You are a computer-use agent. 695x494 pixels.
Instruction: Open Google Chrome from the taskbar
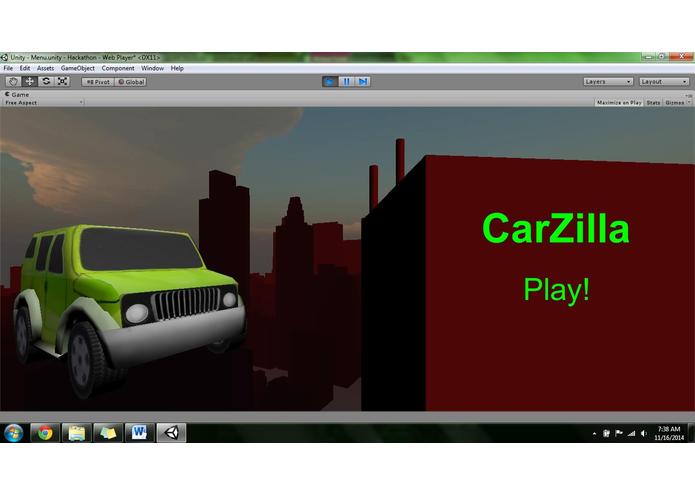(45, 432)
